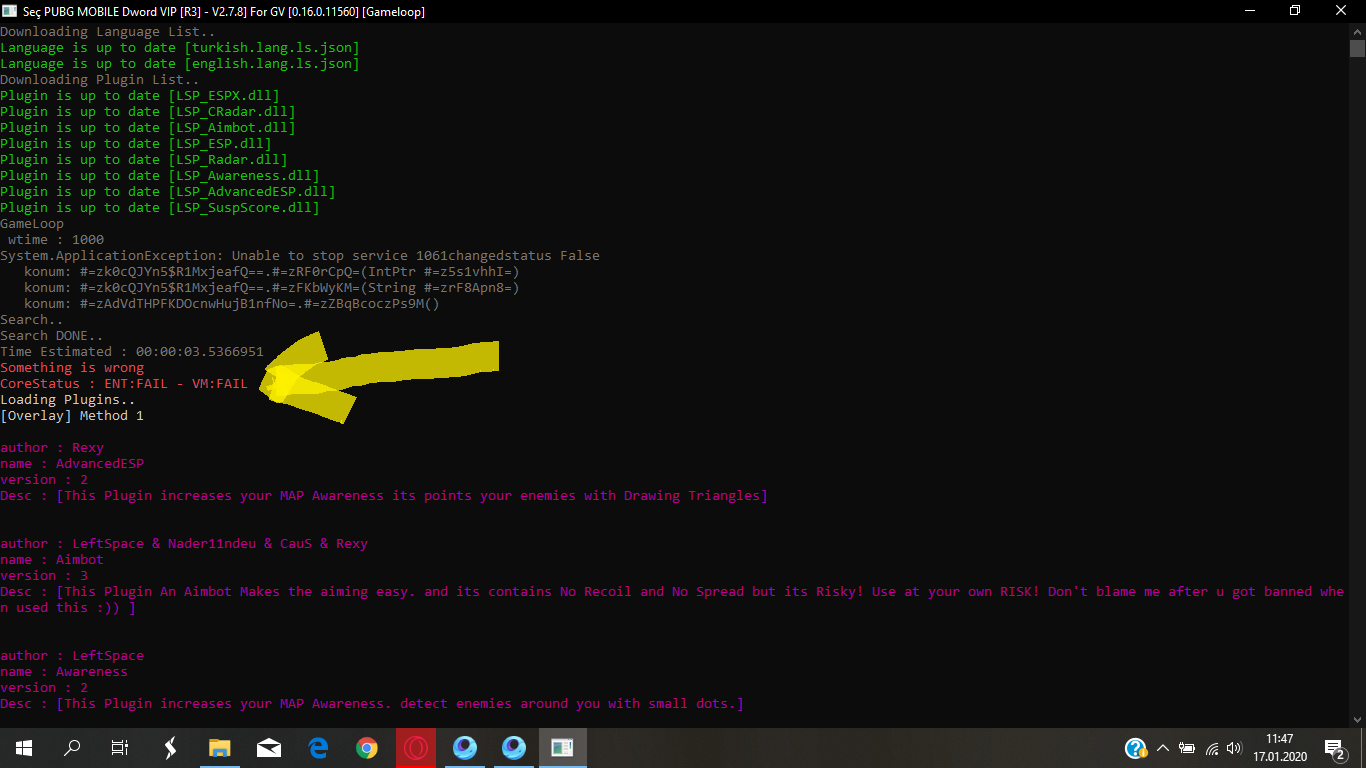Click the 'LSP_Radar.dll' plugin line
The height and width of the screenshot is (768, 1366).
(x=144, y=160)
